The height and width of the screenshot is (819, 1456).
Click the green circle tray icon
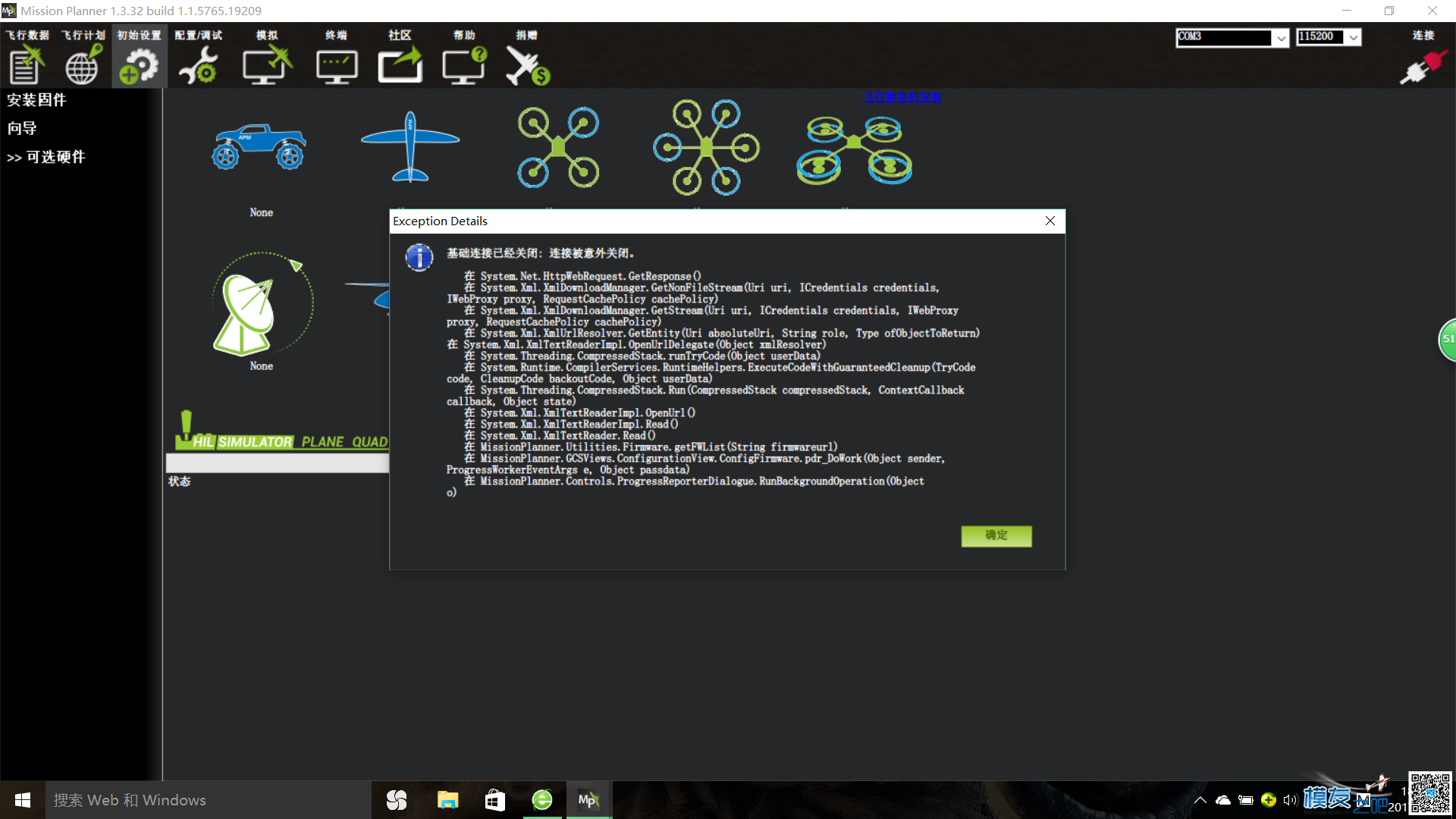[1268, 800]
